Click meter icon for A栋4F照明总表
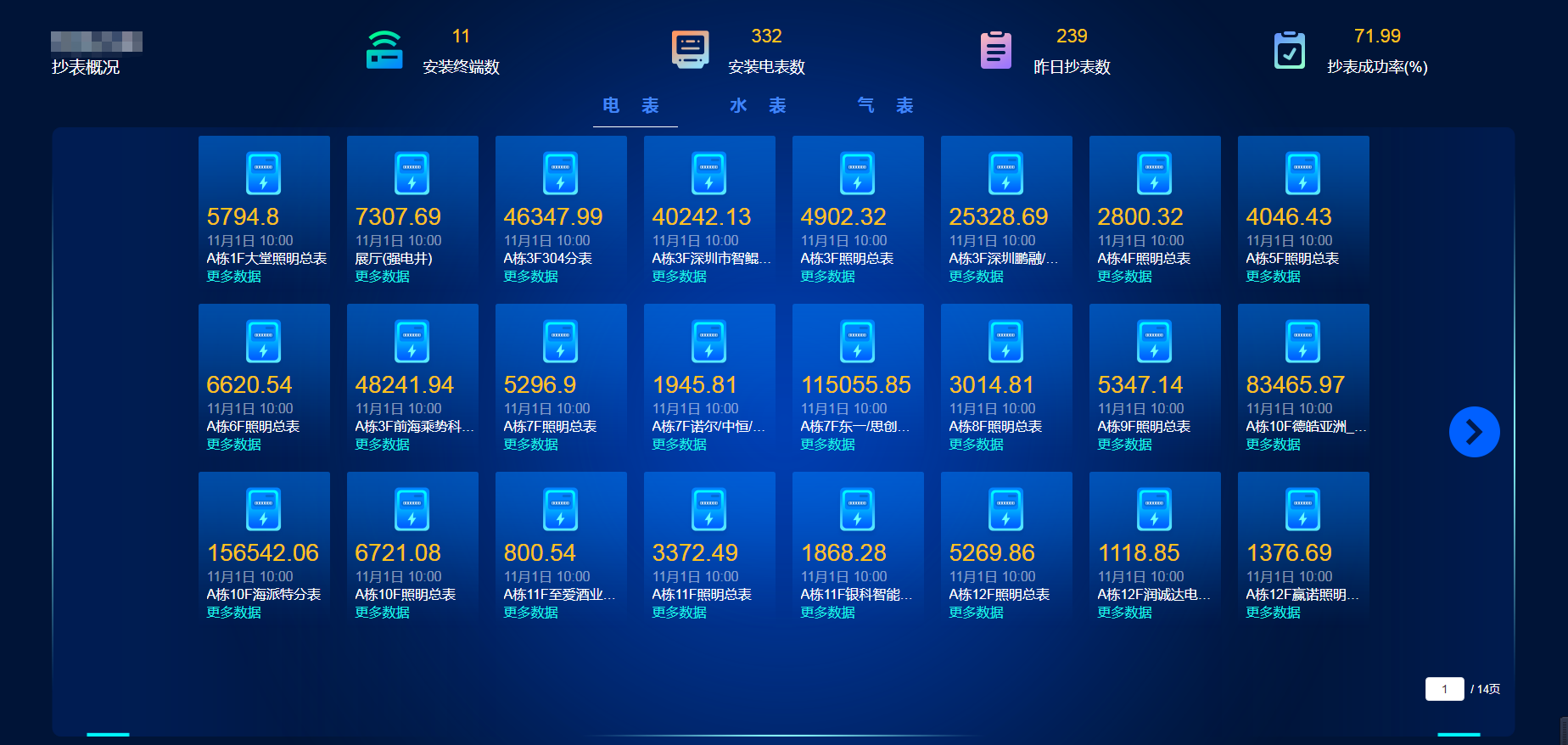1568x745 pixels. click(1154, 174)
